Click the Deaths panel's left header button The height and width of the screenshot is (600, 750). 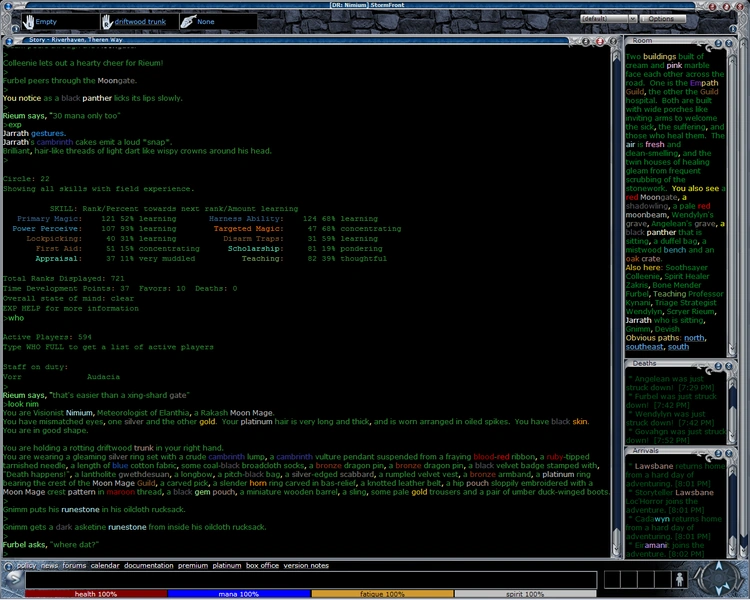click(716, 367)
